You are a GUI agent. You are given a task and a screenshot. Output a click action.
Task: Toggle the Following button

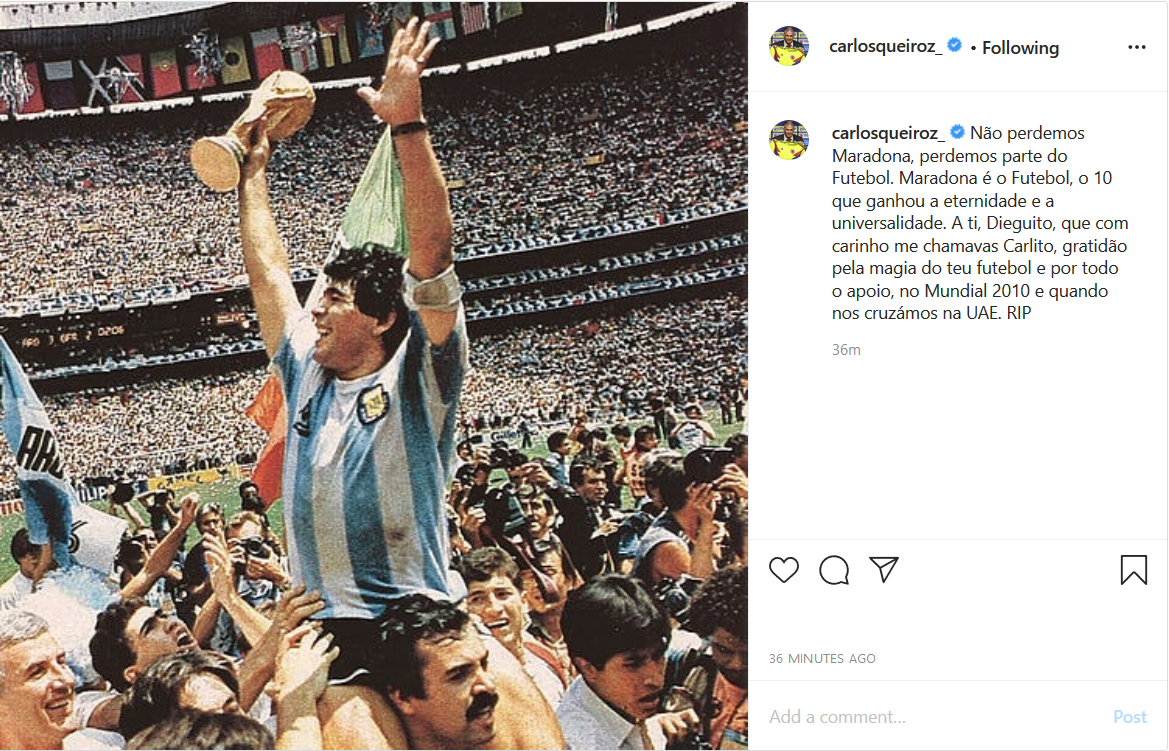1020,48
